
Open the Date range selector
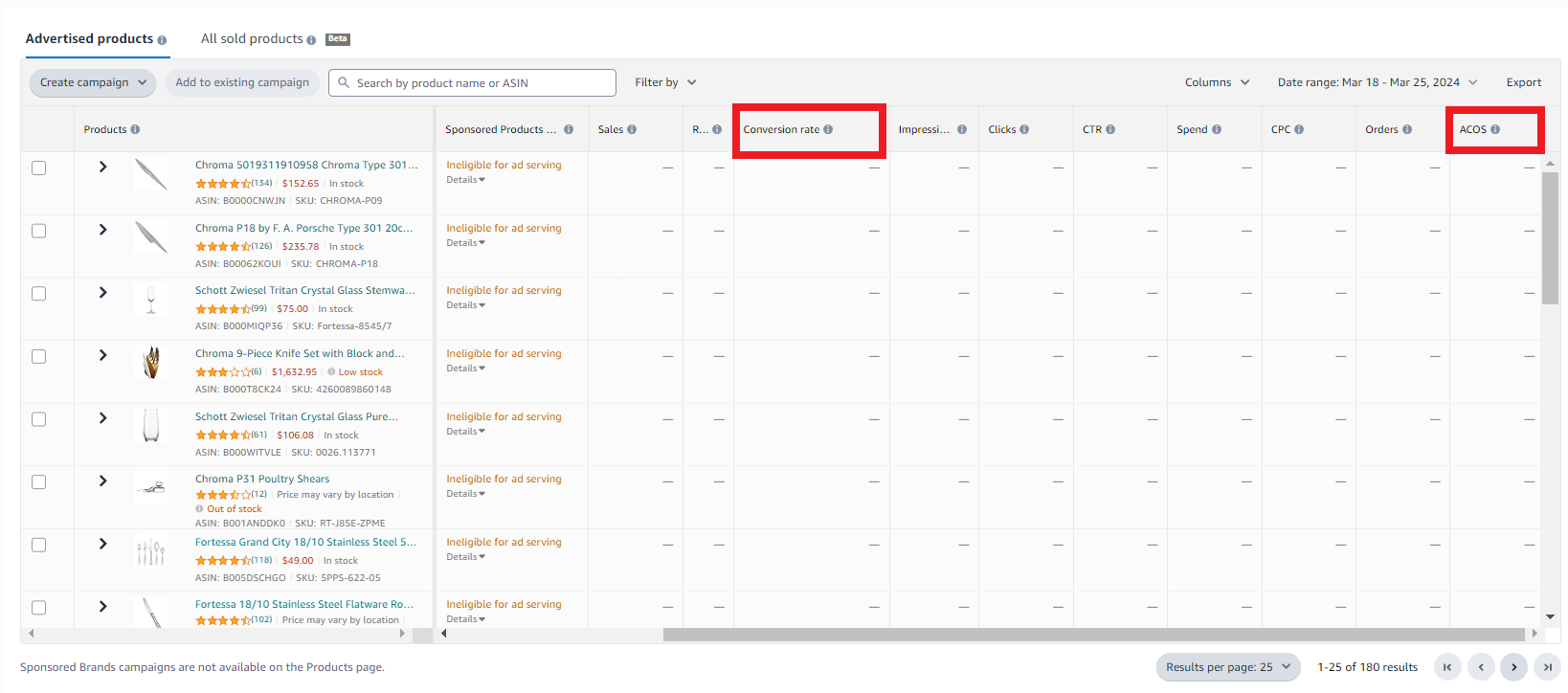pos(1378,82)
